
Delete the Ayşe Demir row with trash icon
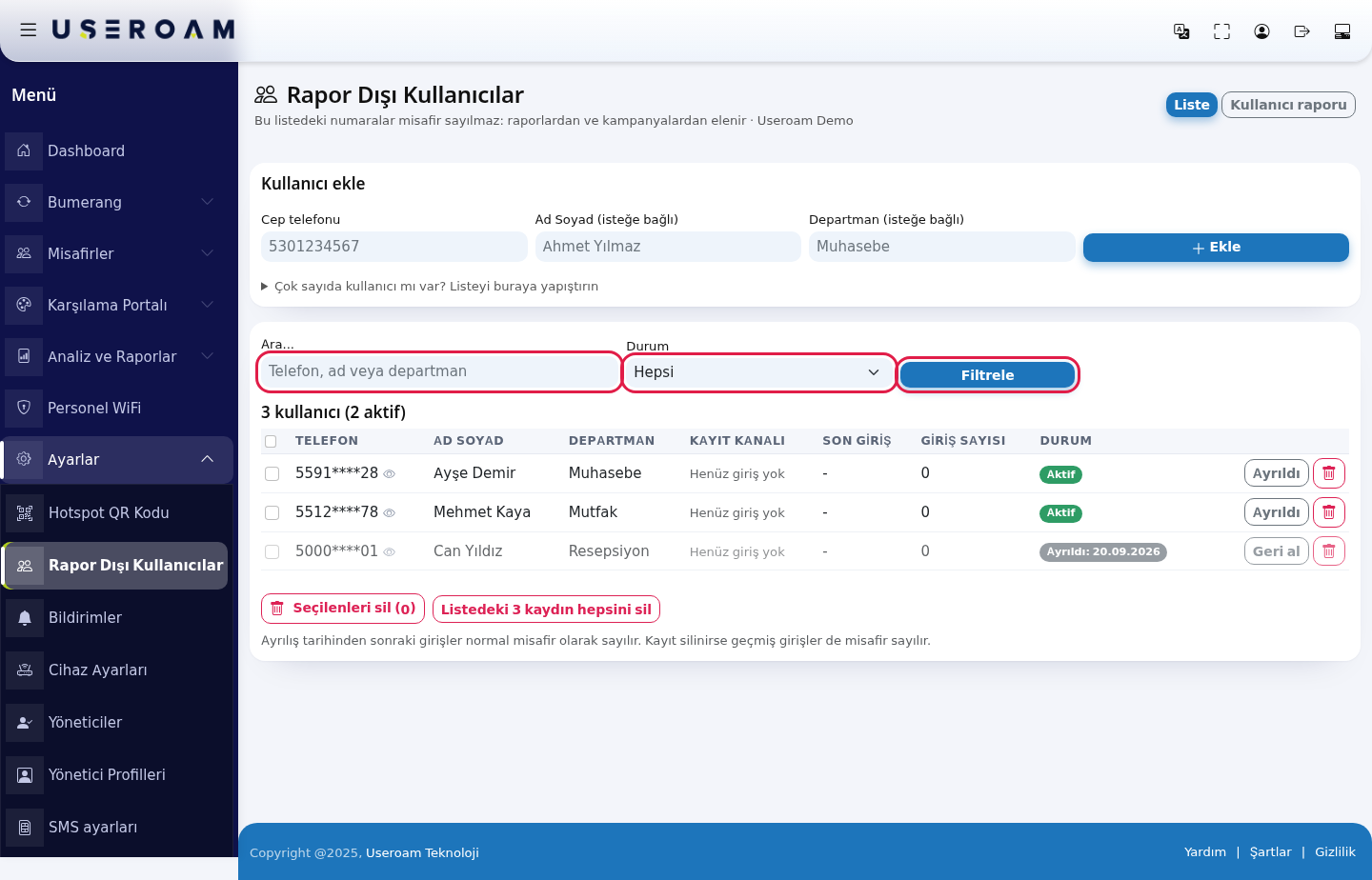pos(1329,473)
